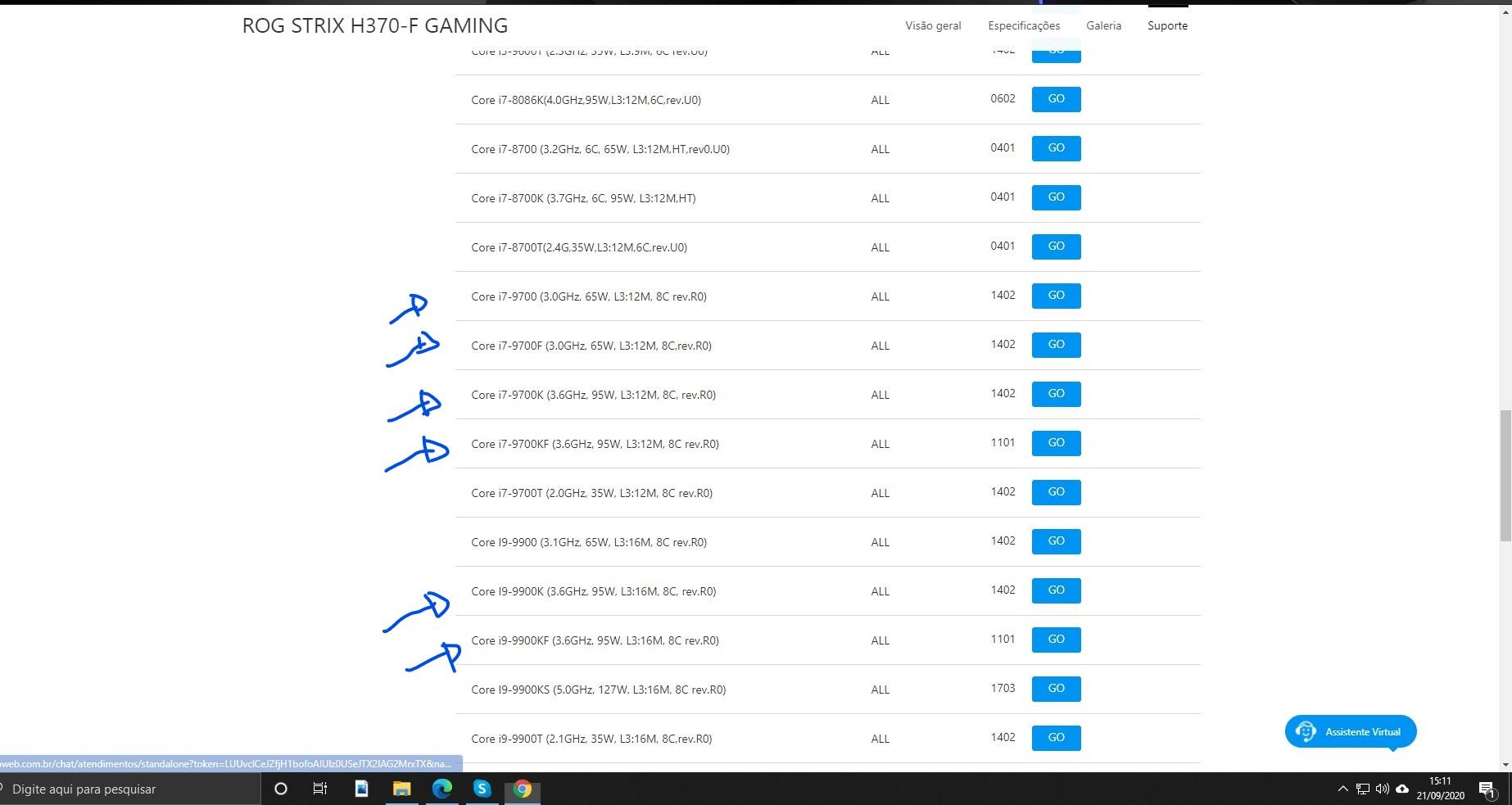Click GO for Core i7-8700K row
Viewport: 1512px width, 805px height.
[x=1056, y=197]
